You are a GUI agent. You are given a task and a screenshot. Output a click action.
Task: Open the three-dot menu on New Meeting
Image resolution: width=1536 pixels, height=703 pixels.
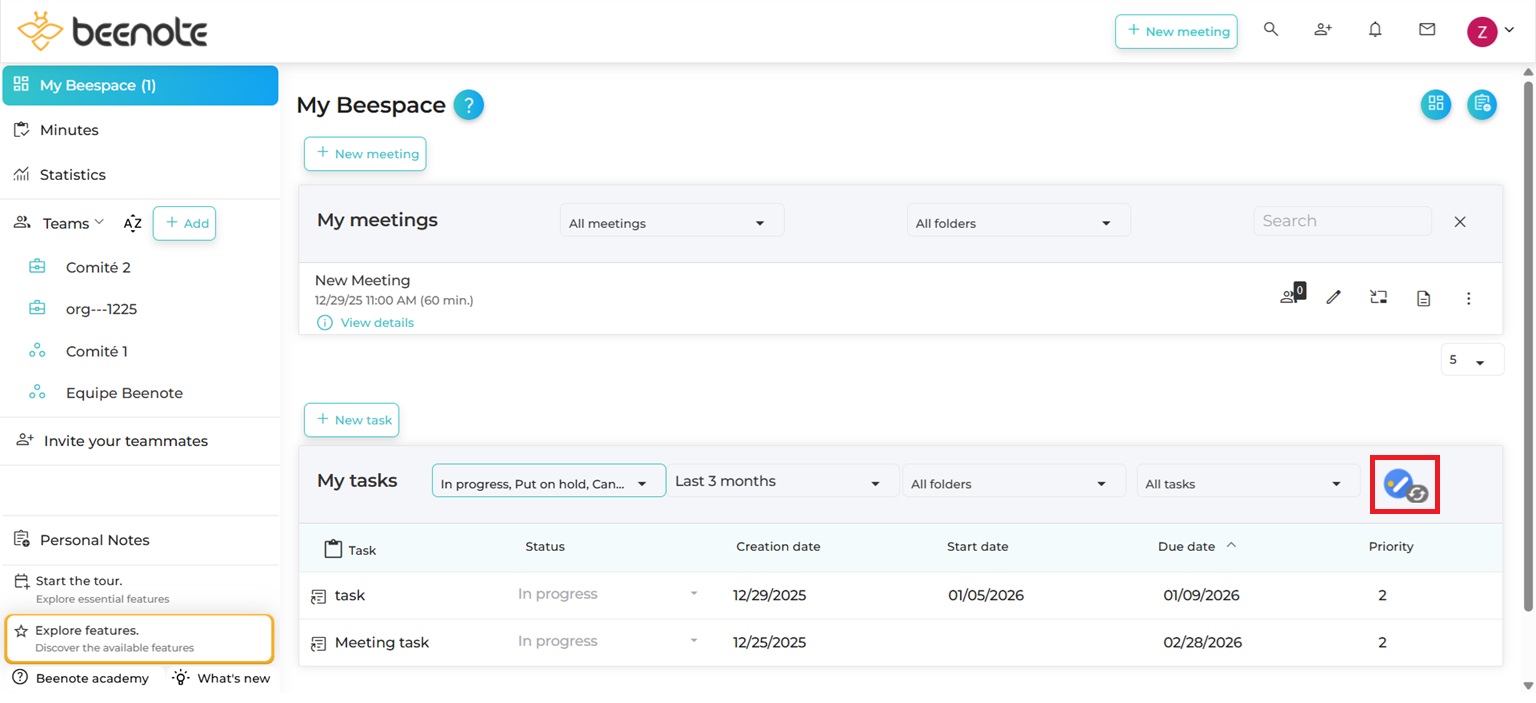pyautogui.click(x=1468, y=297)
